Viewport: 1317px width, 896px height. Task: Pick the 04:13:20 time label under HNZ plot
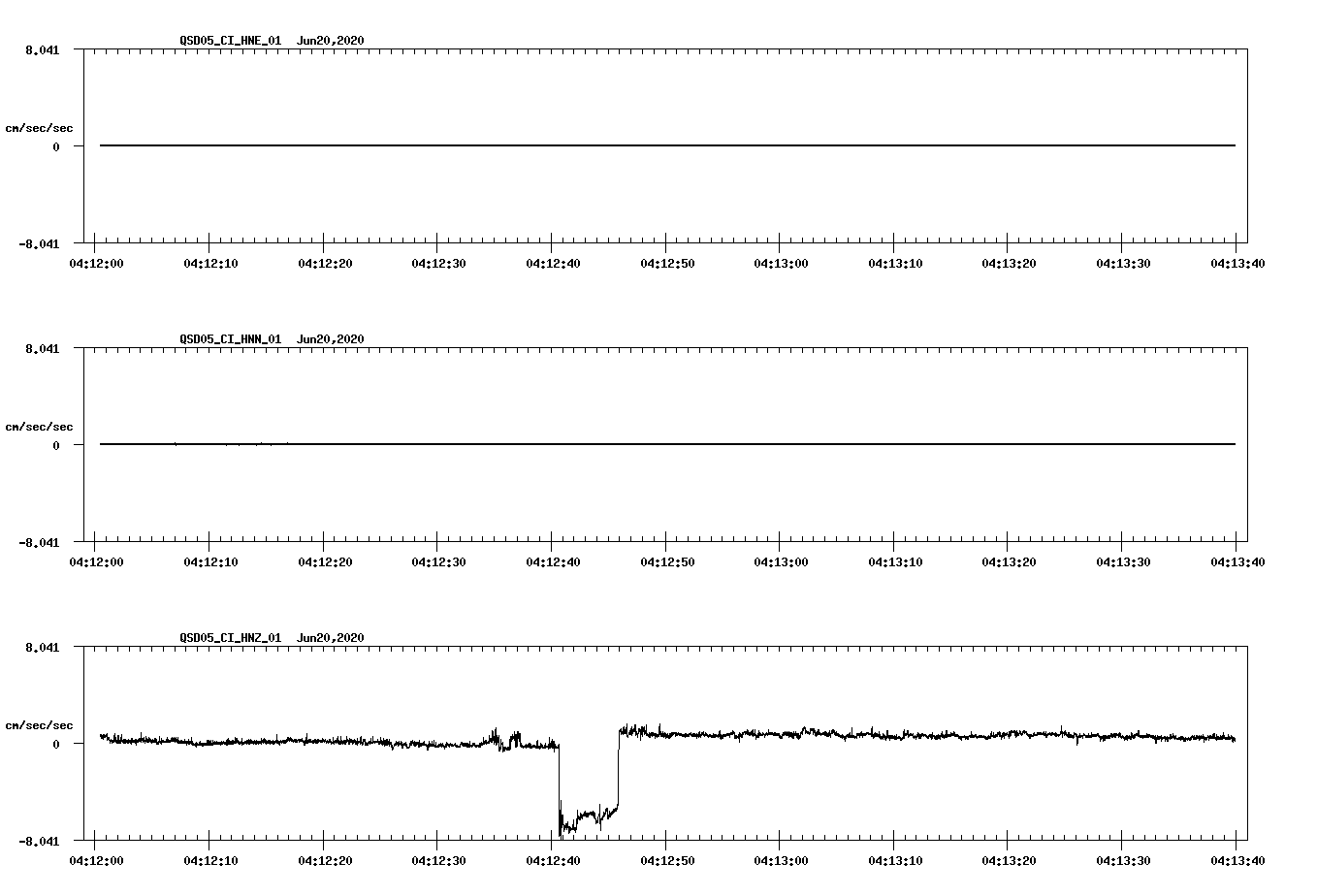click(x=1008, y=860)
